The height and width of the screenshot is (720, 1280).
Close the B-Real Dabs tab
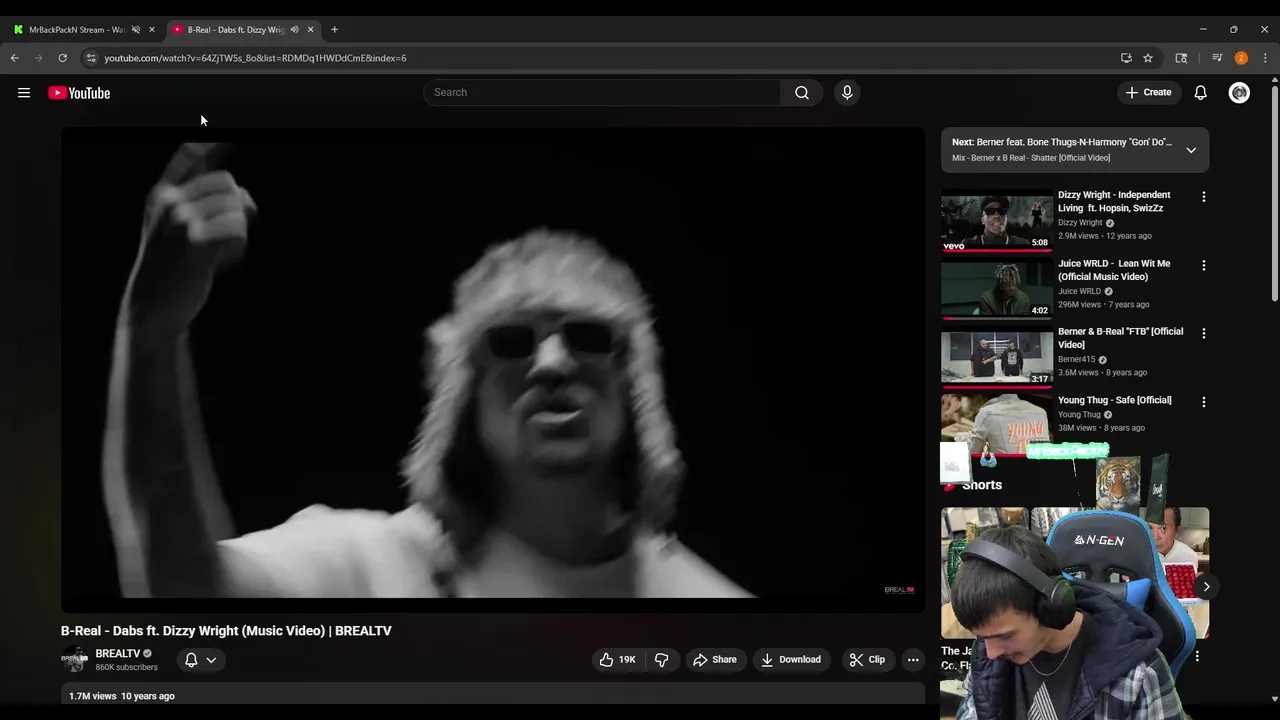[310, 30]
